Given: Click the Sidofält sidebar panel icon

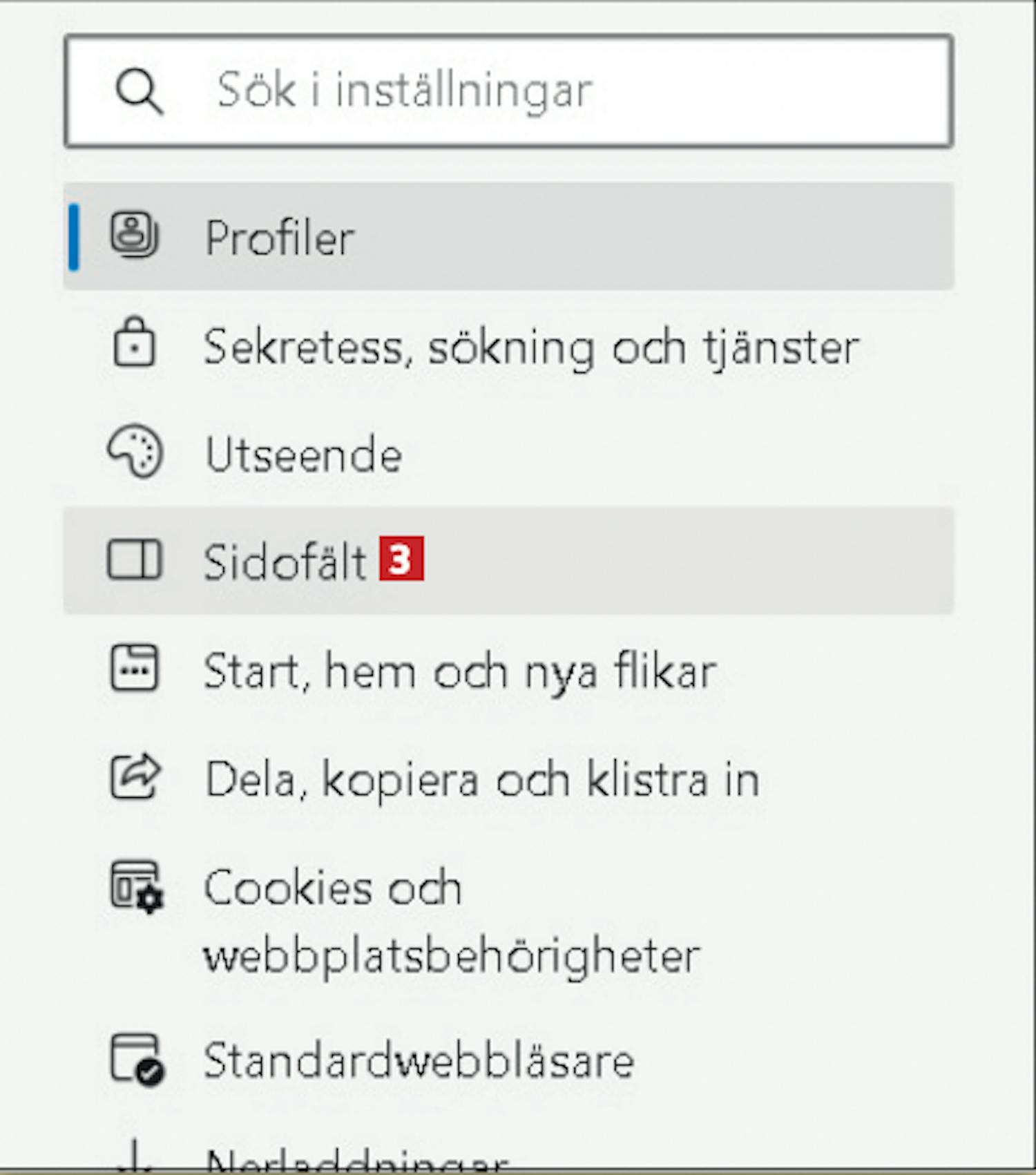Looking at the screenshot, I should coord(135,560).
